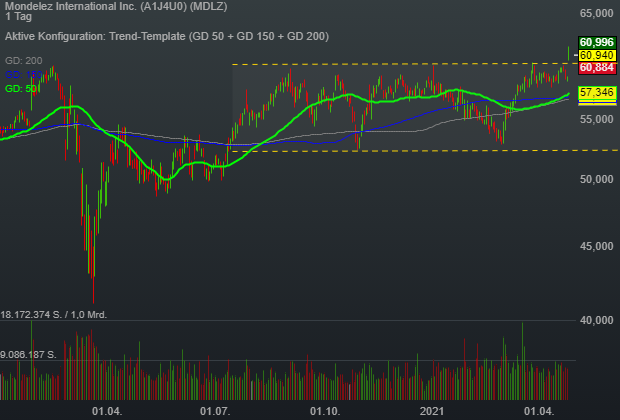Click the 55,000 price axis label
The image size is (620, 420).
(596, 119)
